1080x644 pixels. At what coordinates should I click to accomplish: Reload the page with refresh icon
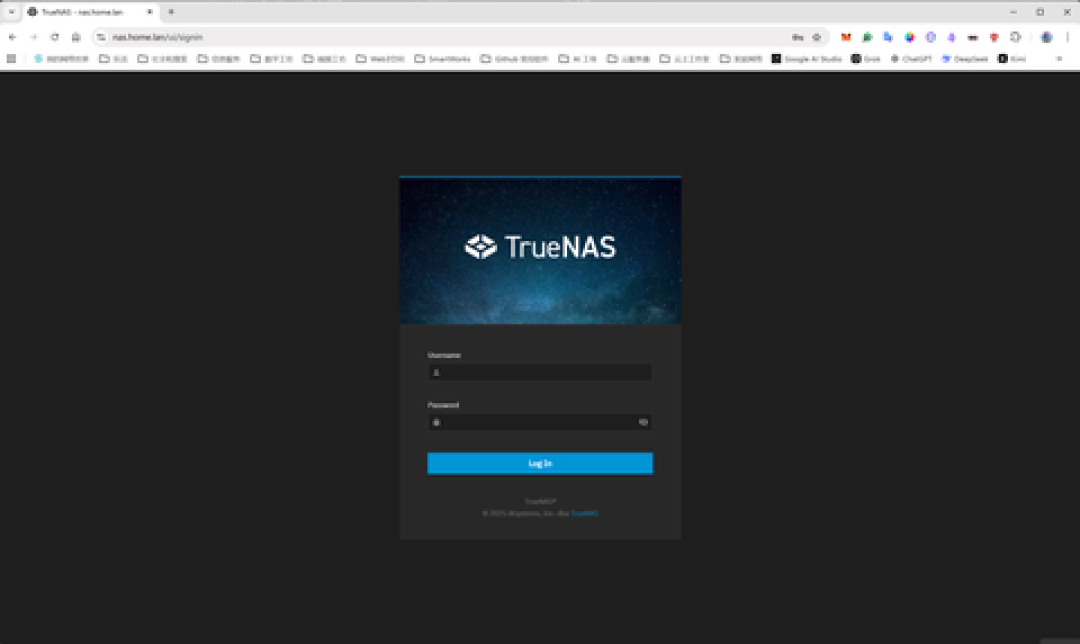(x=54, y=37)
